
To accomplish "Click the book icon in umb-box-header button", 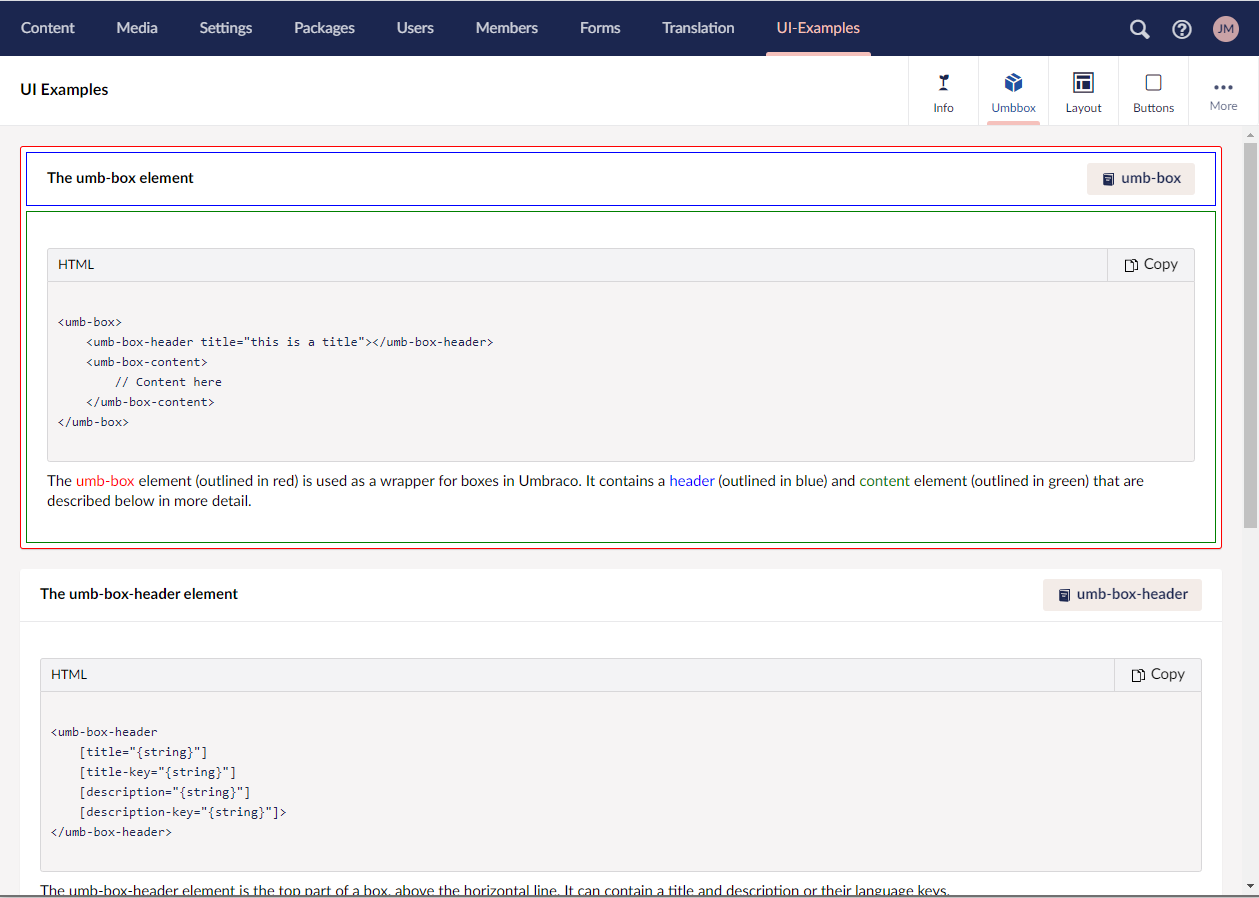I will coord(1064,595).
